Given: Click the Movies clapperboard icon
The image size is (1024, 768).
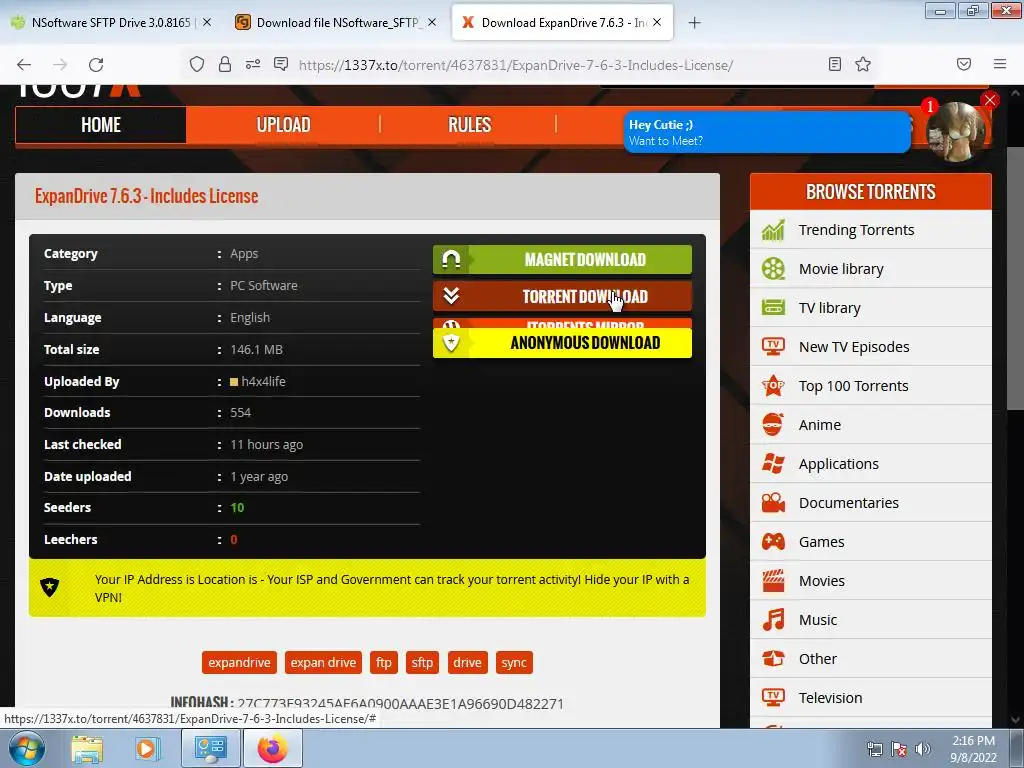Looking at the screenshot, I should pyautogui.click(x=773, y=581).
